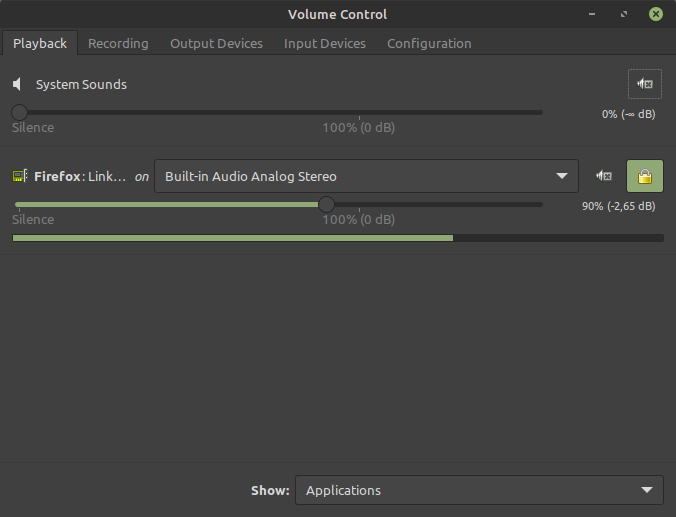Maximize the Volume Control window
Screen dimensions: 676x517
tap(624, 14)
